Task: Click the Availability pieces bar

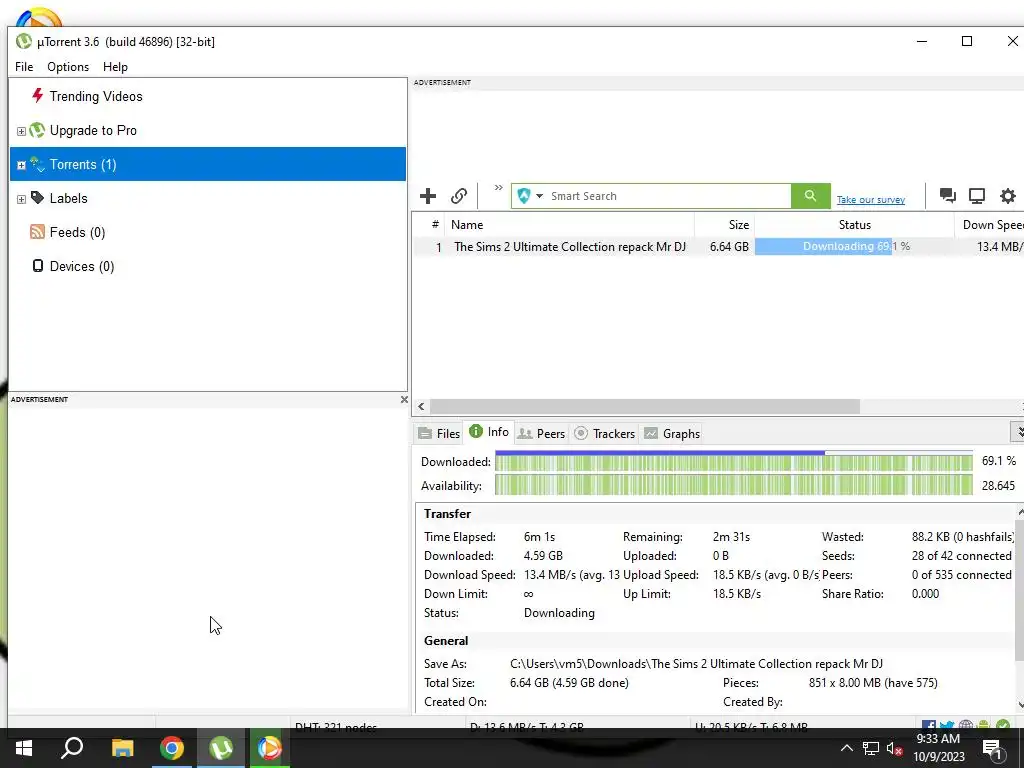Action: pos(733,485)
